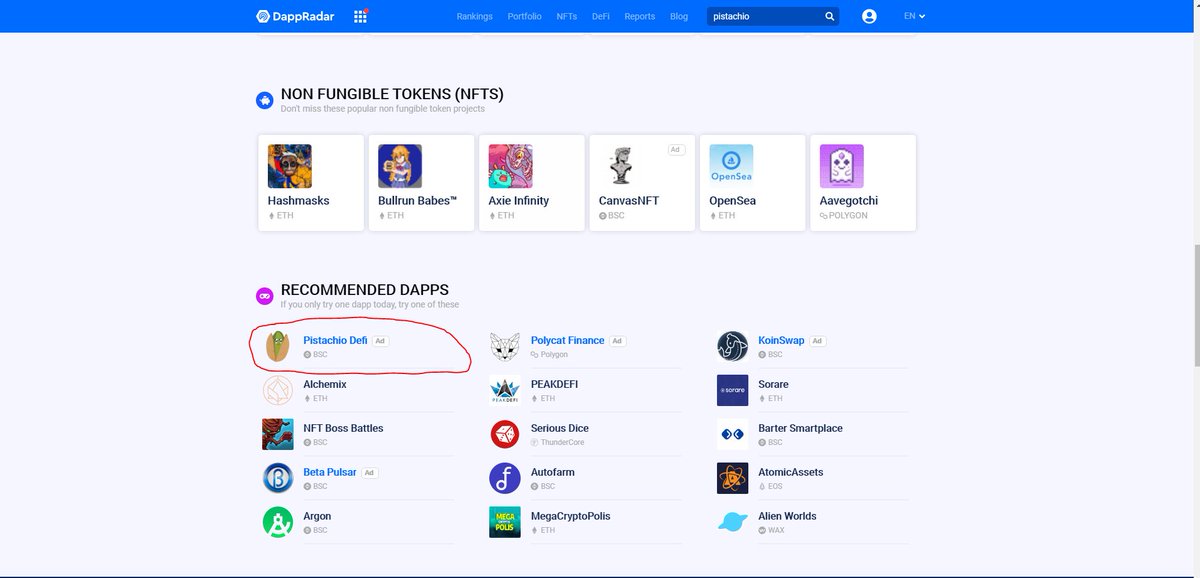Open the Alchemix dapp name
1200x578 pixels.
click(x=325, y=384)
